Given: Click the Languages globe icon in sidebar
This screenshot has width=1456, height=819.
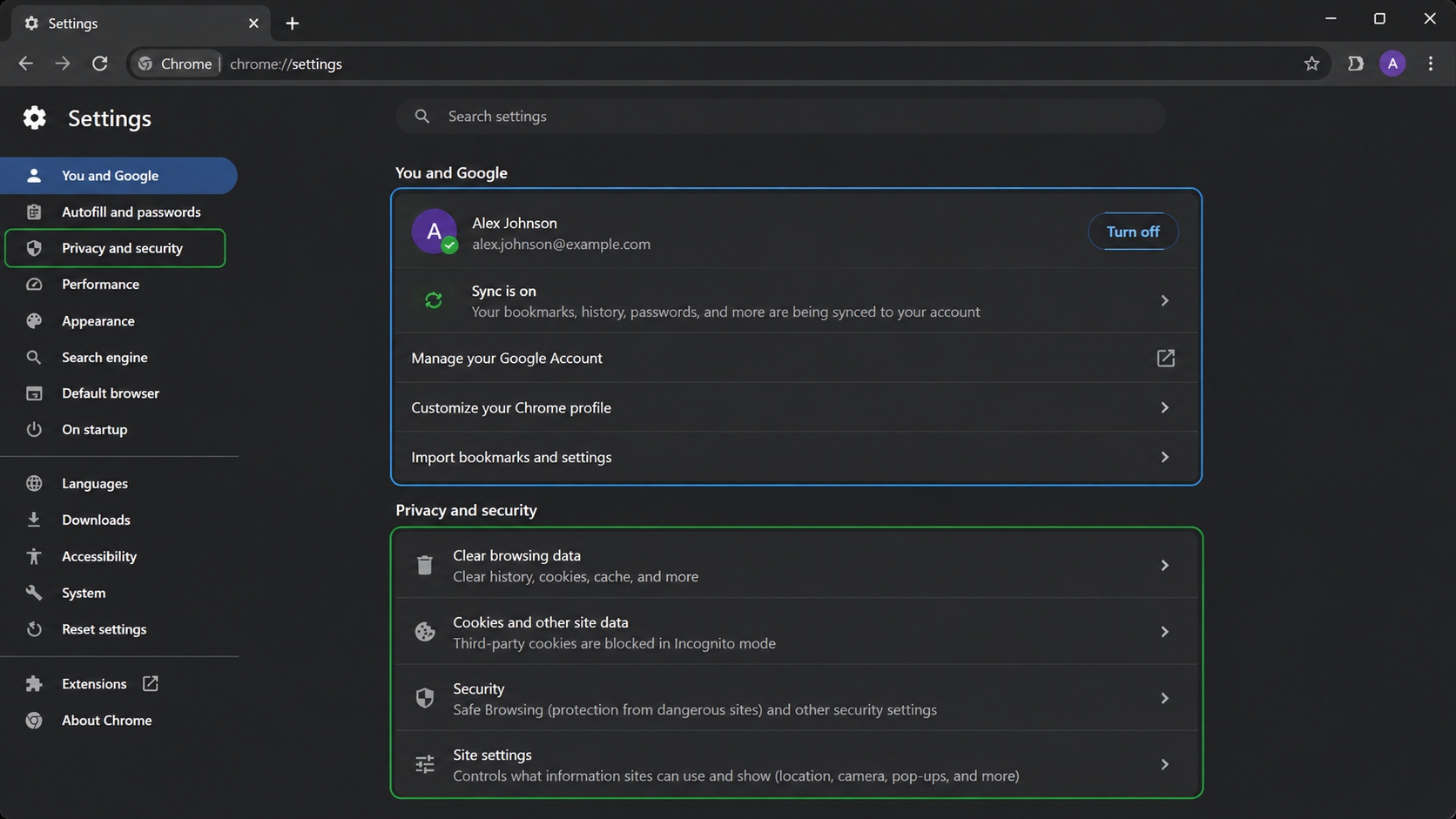Looking at the screenshot, I should [x=34, y=483].
